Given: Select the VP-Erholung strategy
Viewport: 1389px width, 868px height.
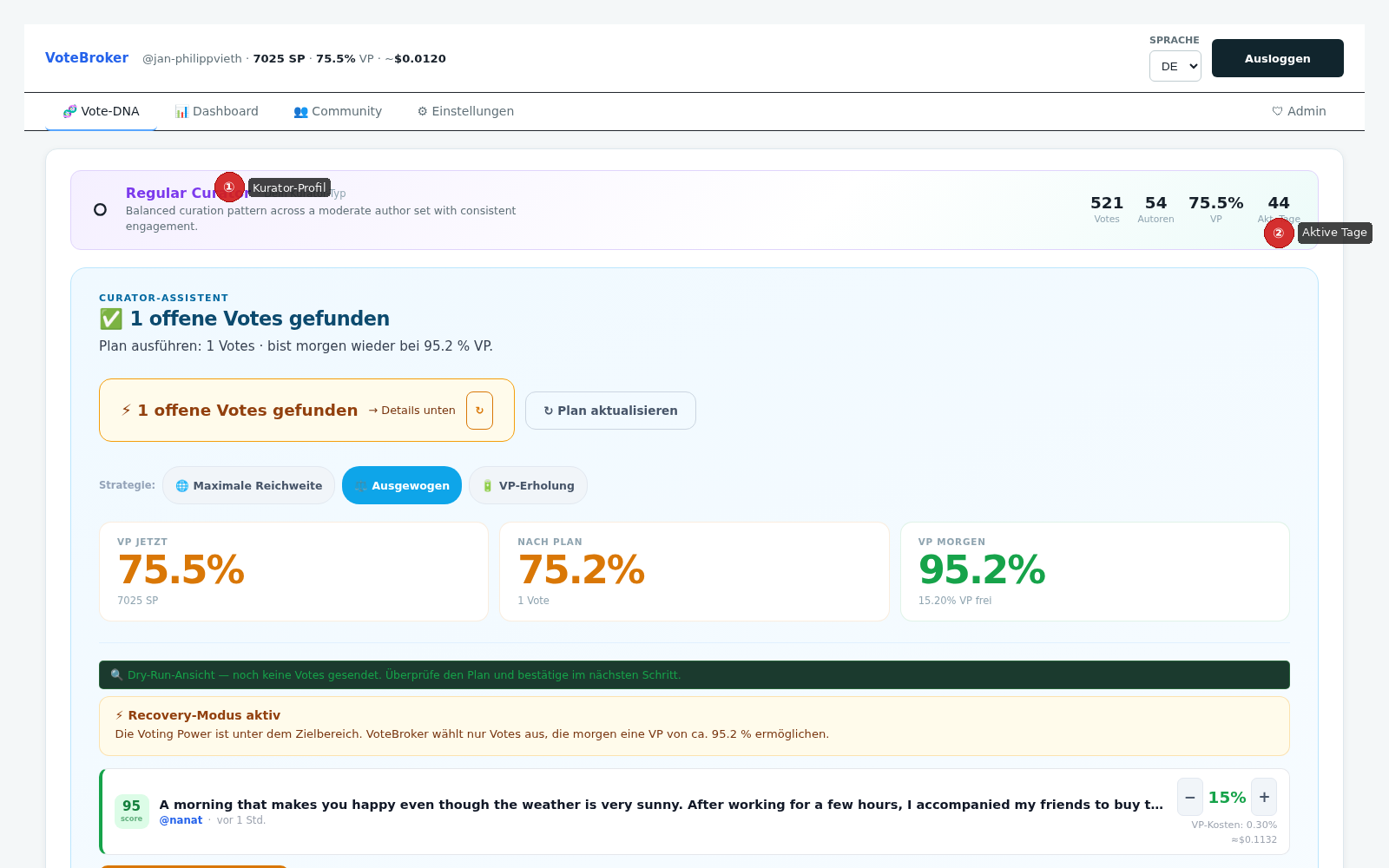Looking at the screenshot, I should pos(528,485).
